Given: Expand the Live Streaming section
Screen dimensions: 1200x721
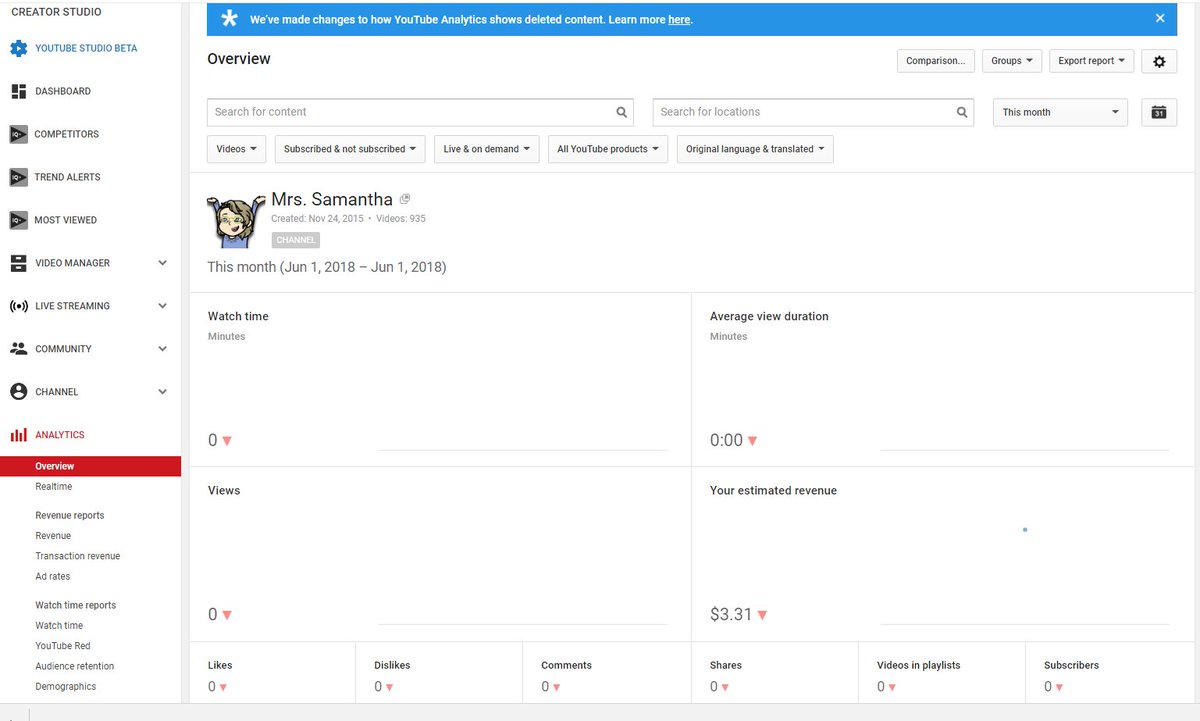Looking at the screenshot, I should tap(162, 306).
